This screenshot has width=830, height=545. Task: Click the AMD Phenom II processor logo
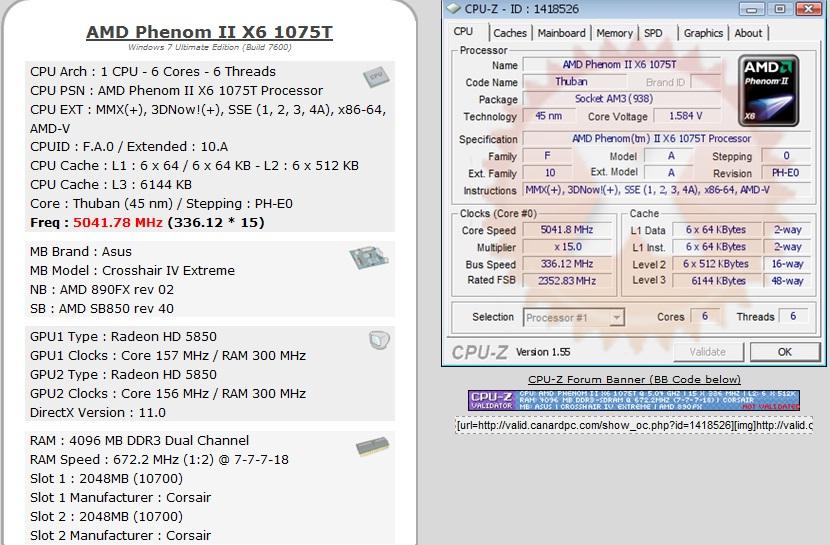pos(768,91)
